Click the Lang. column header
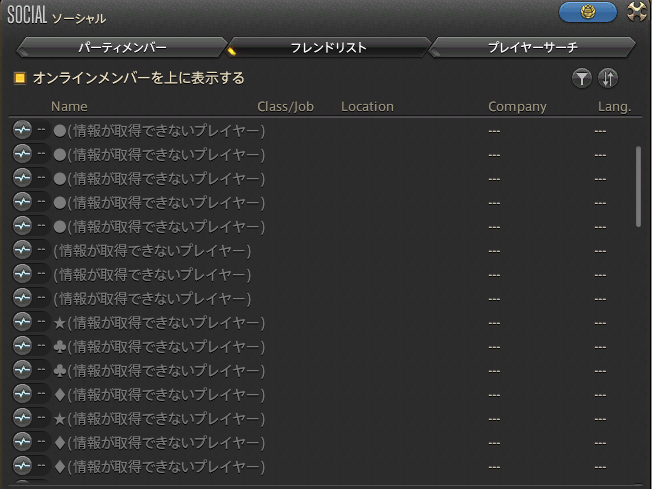 coord(615,106)
